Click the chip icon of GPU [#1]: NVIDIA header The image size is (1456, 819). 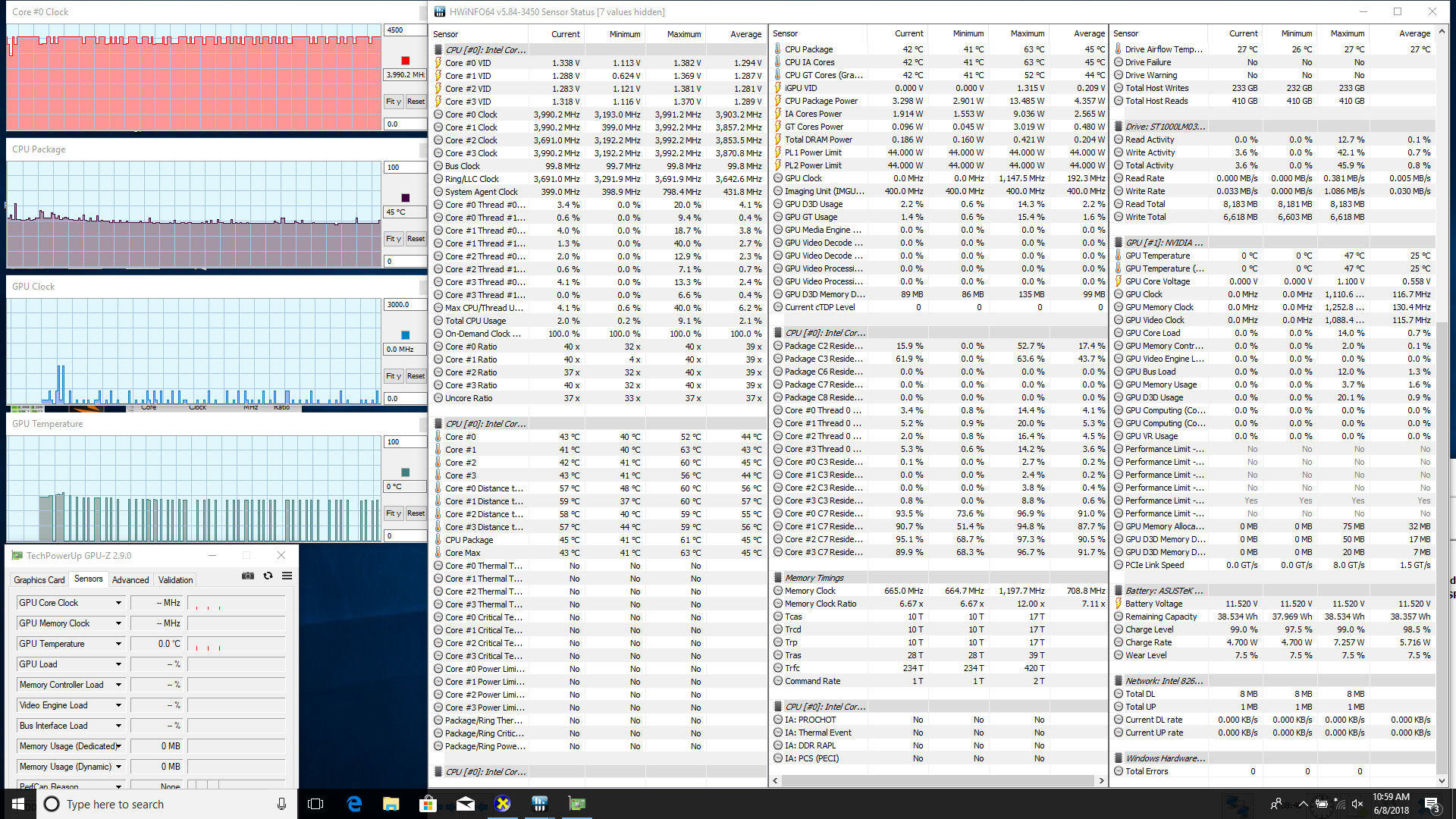[1119, 243]
